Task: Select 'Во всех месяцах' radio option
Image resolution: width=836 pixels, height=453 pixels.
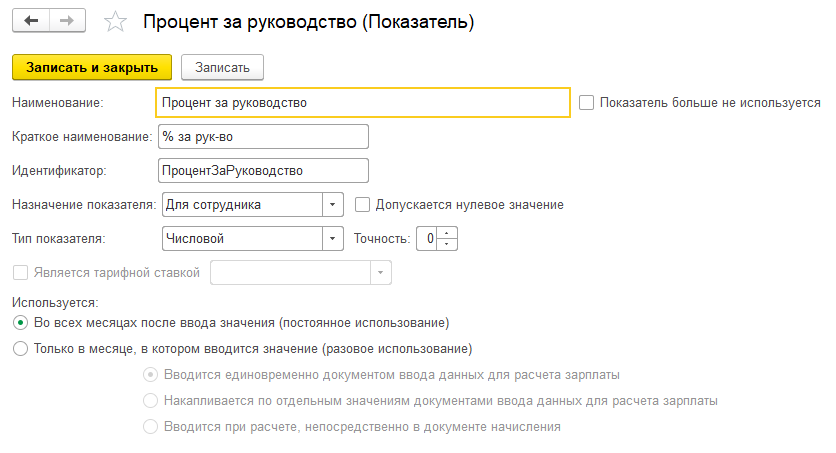Action: tap(20, 323)
